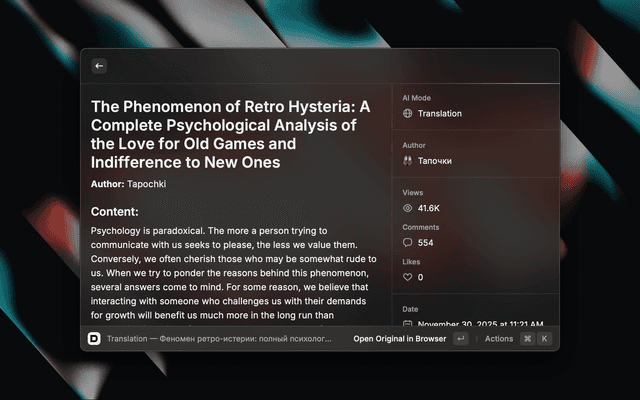Screen dimensions: 640x400
Task: Click the calendar icon under Date
Action: click(407, 324)
